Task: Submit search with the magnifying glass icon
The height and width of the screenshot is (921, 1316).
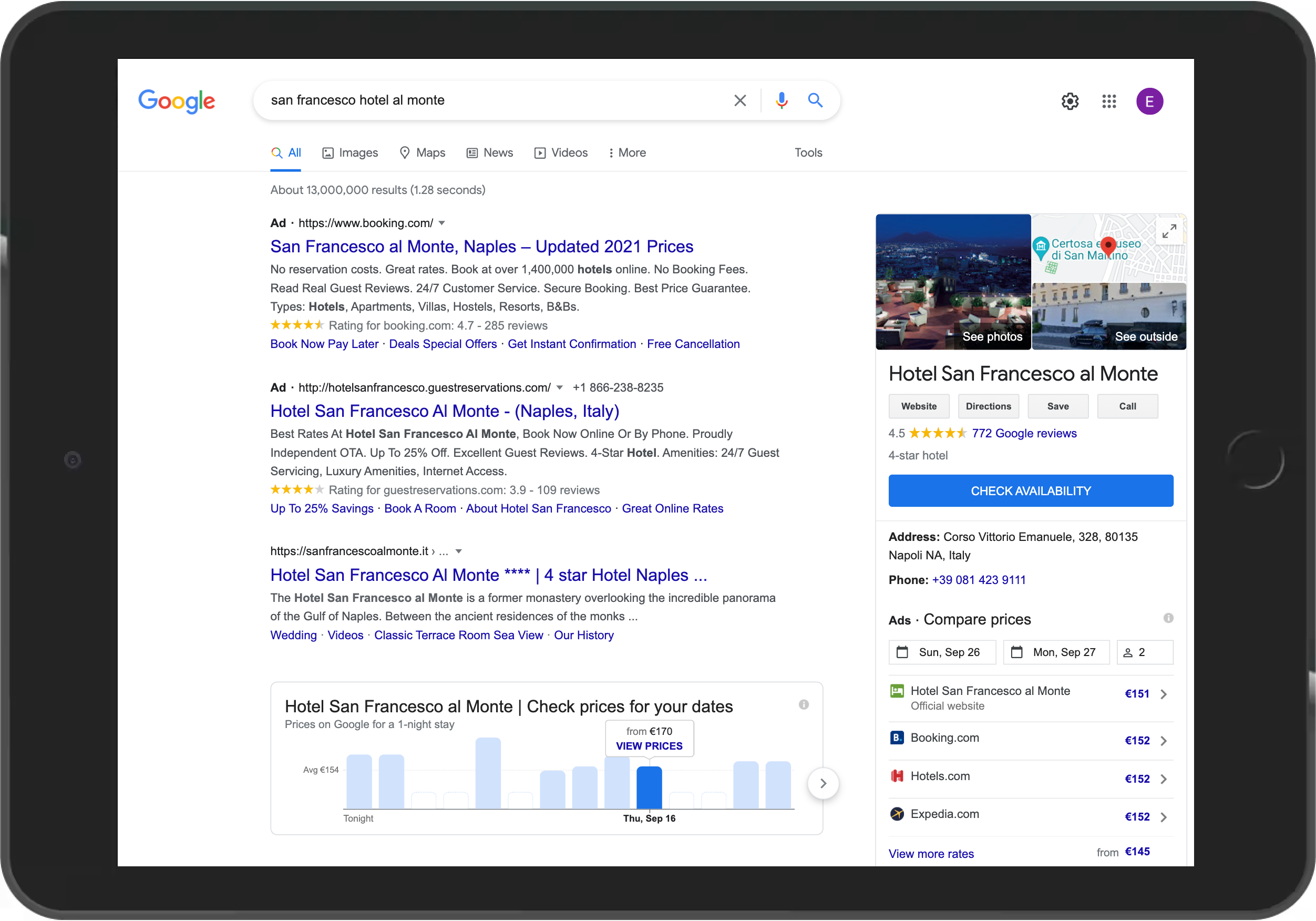Action: point(815,100)
